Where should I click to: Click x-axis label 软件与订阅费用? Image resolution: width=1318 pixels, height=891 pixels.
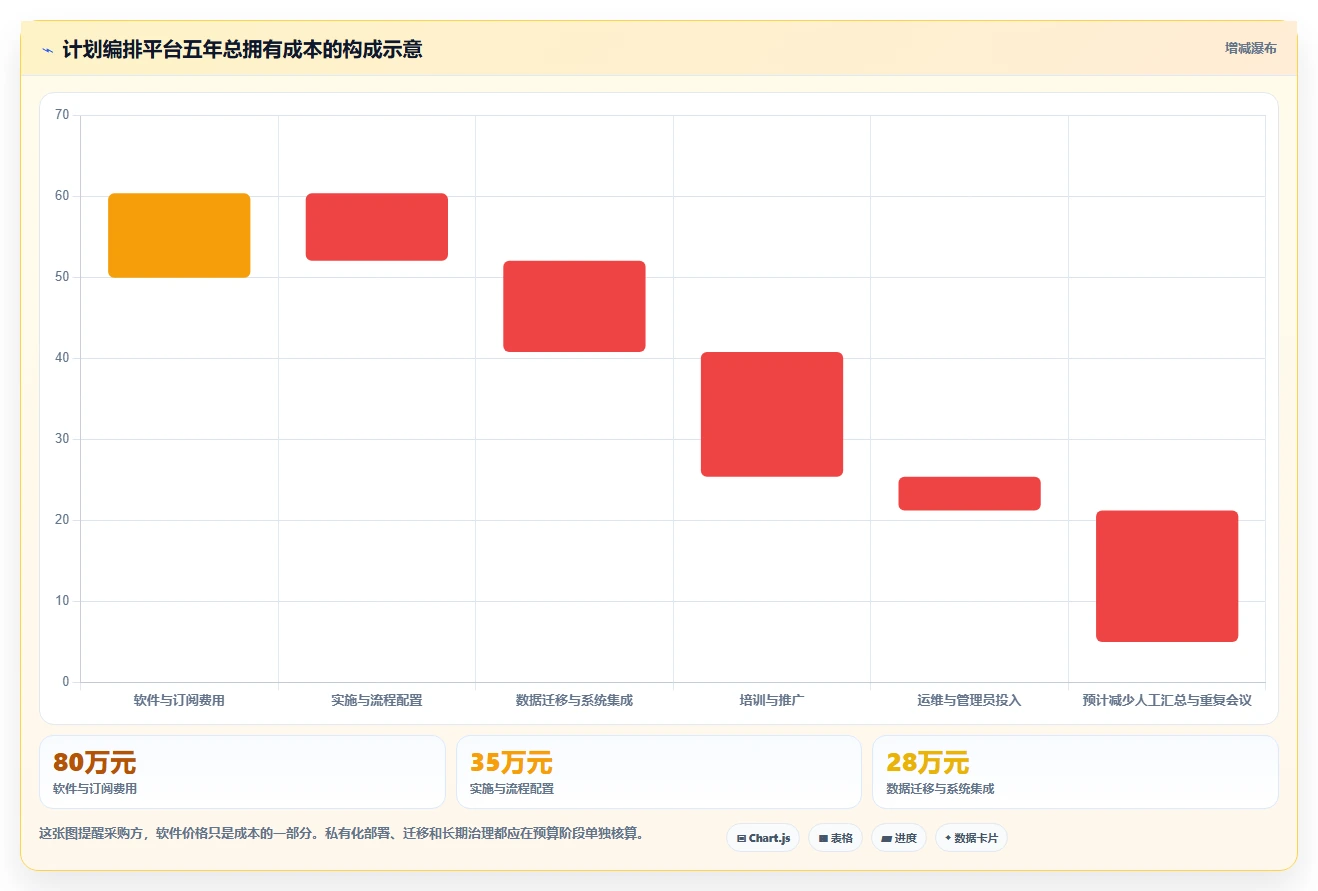coord(179,700)
